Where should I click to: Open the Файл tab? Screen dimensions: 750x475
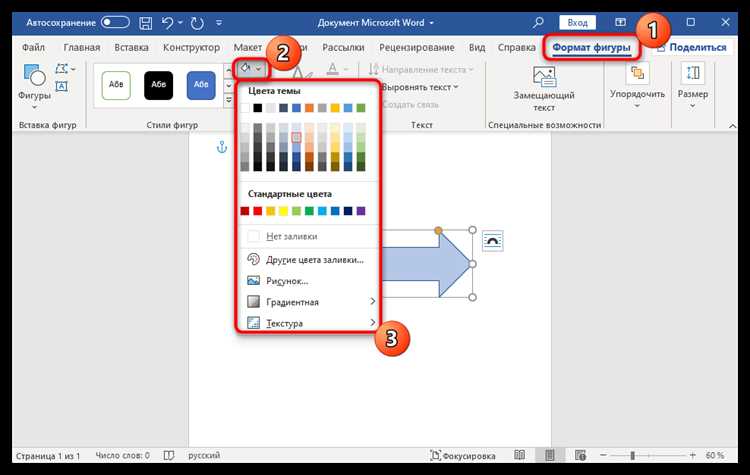coord(33,47)
